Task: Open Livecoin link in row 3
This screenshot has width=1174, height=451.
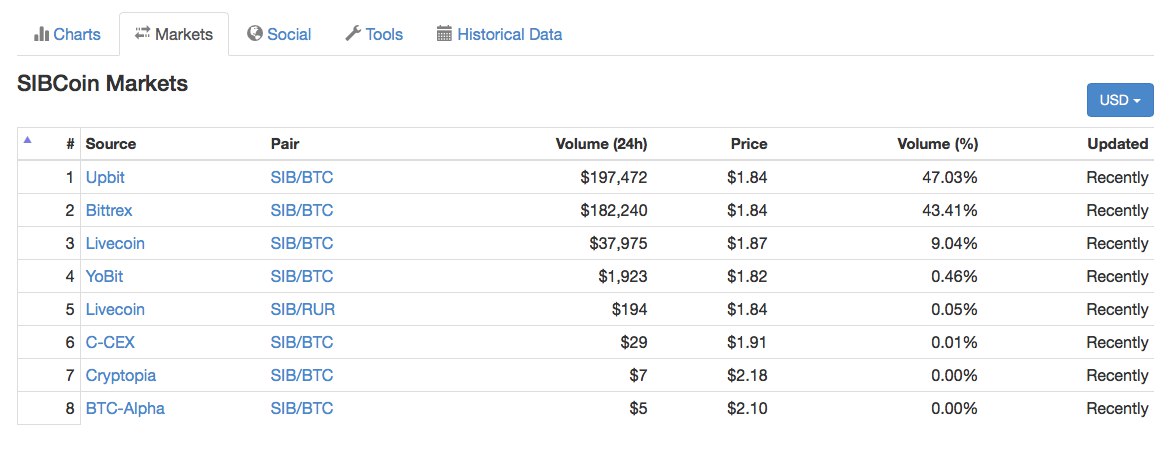Action: 115,243
